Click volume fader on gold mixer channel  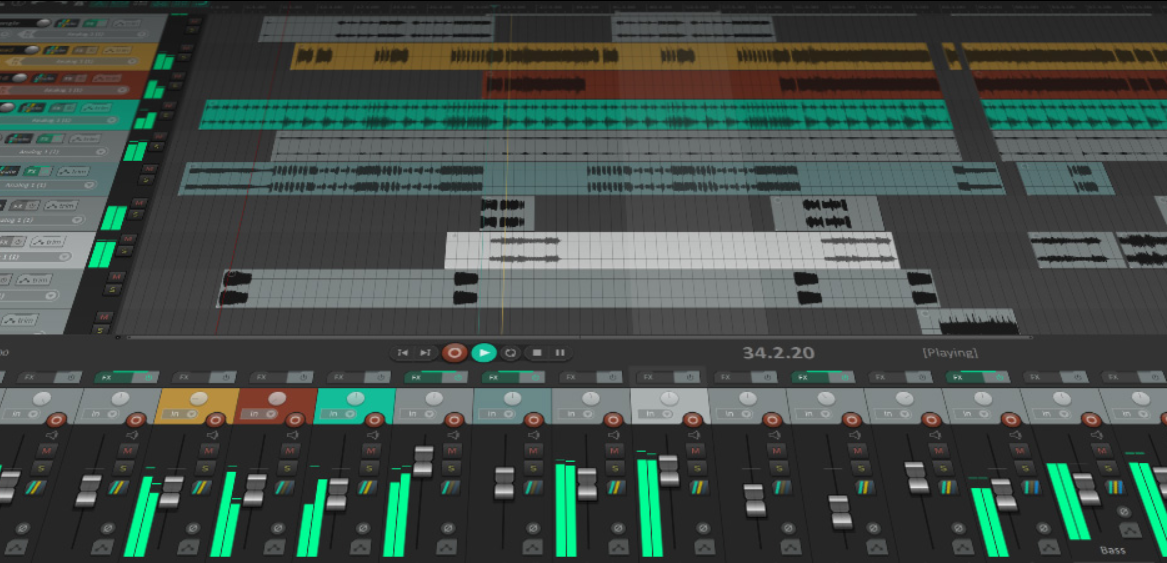click(170, 492)
